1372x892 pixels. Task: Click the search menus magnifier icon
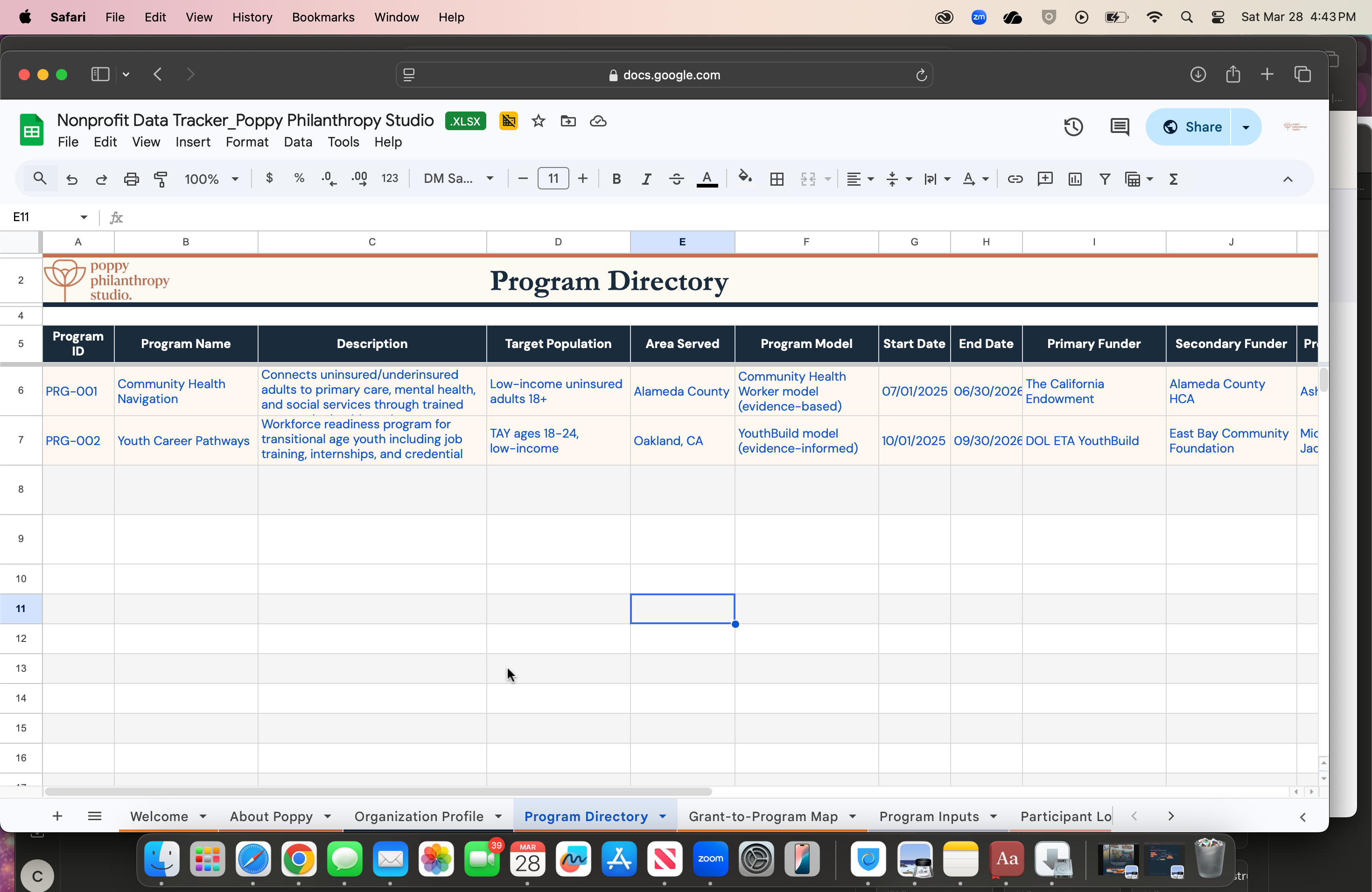point(40,179)
